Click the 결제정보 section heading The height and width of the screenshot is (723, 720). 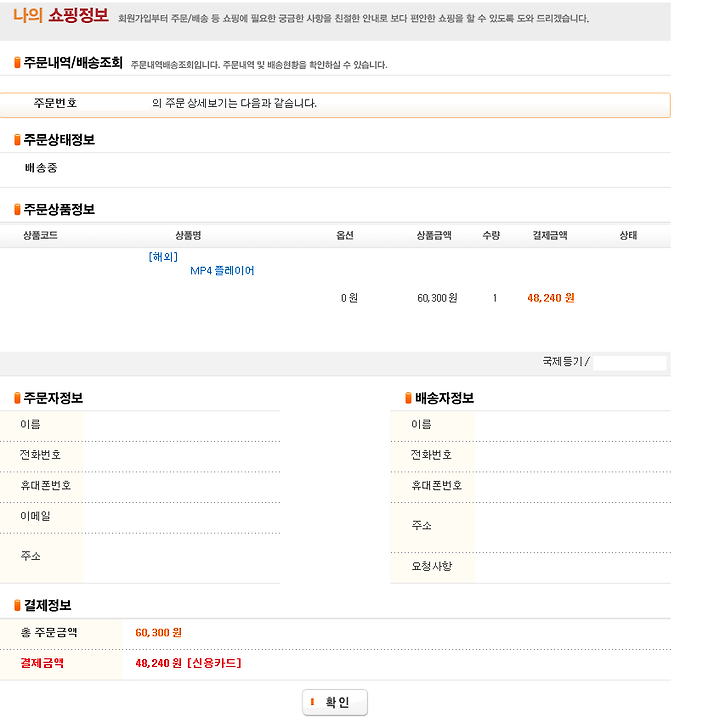[48, 605]
